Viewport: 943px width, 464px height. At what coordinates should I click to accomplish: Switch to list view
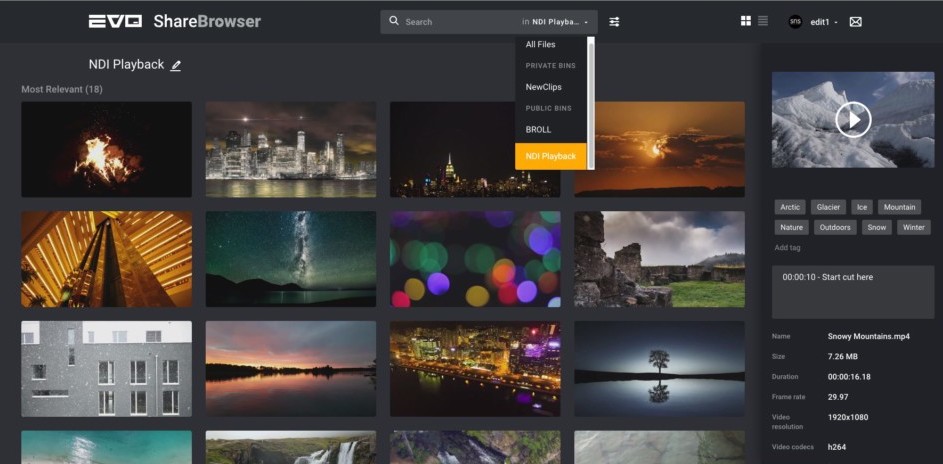763,21
